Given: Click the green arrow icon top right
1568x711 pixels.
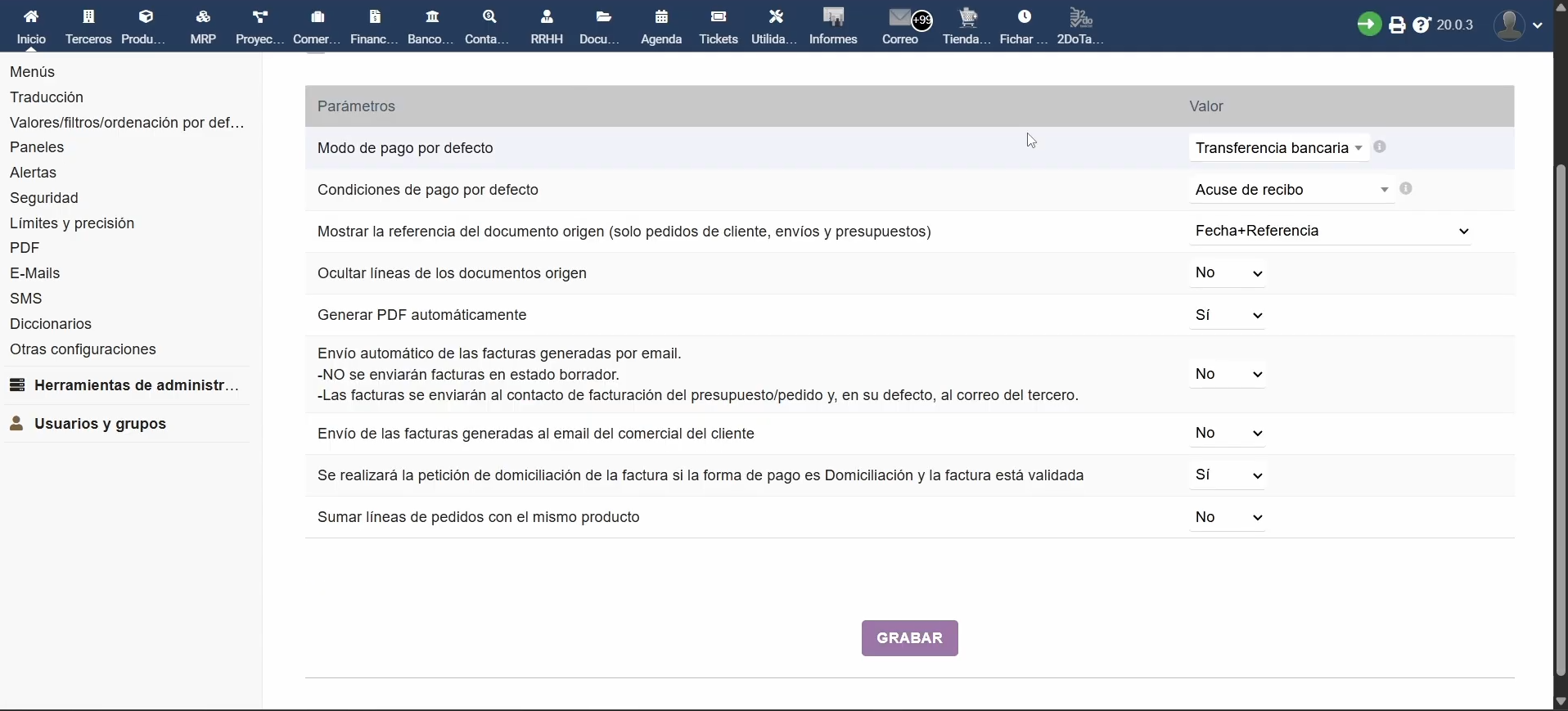Looking at the screenshot, I should point(1369,25).
